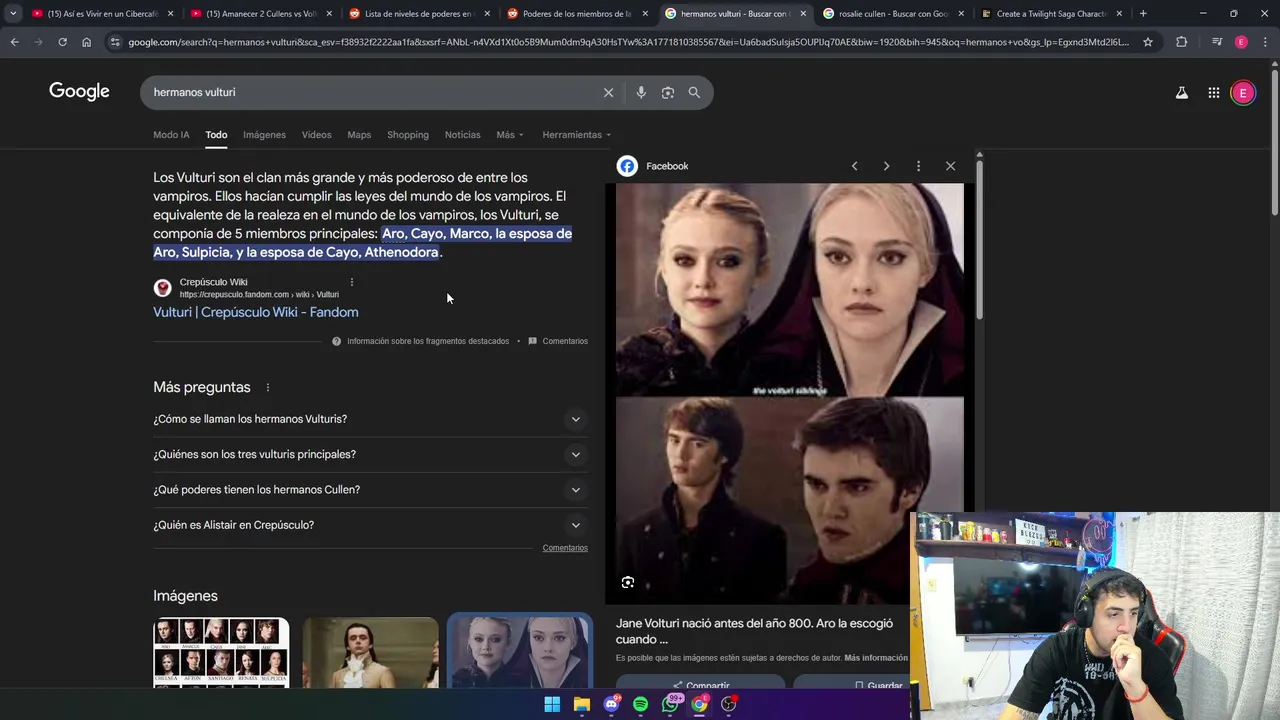Open Más preguntas options menu

(x=267, y=387)
